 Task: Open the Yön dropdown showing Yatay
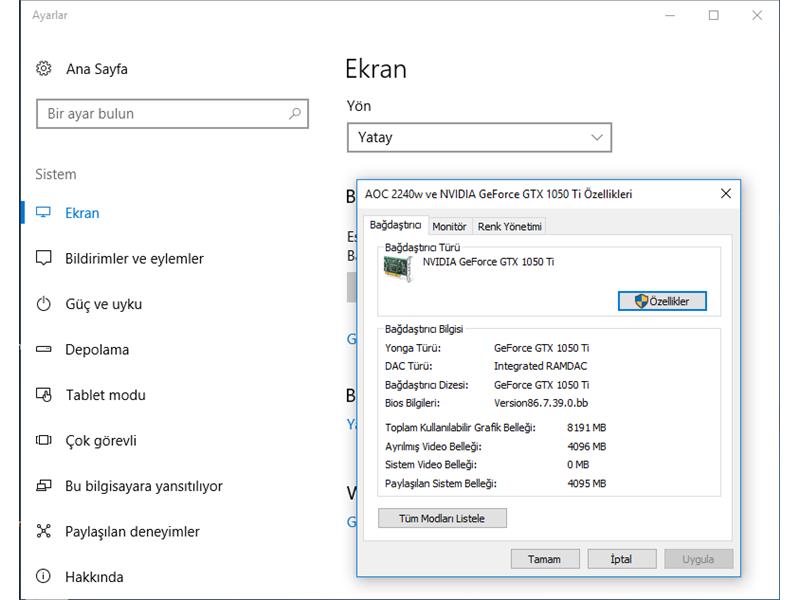tap(479, 137)
